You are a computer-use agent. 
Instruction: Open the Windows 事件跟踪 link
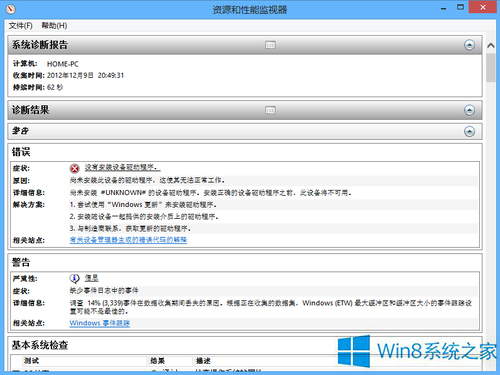(x=100, y=323)
